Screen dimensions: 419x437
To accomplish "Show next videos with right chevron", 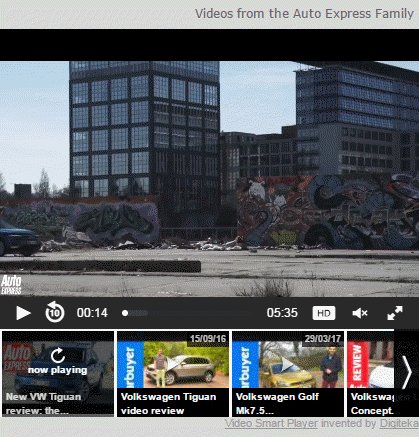I will [407, 372].
